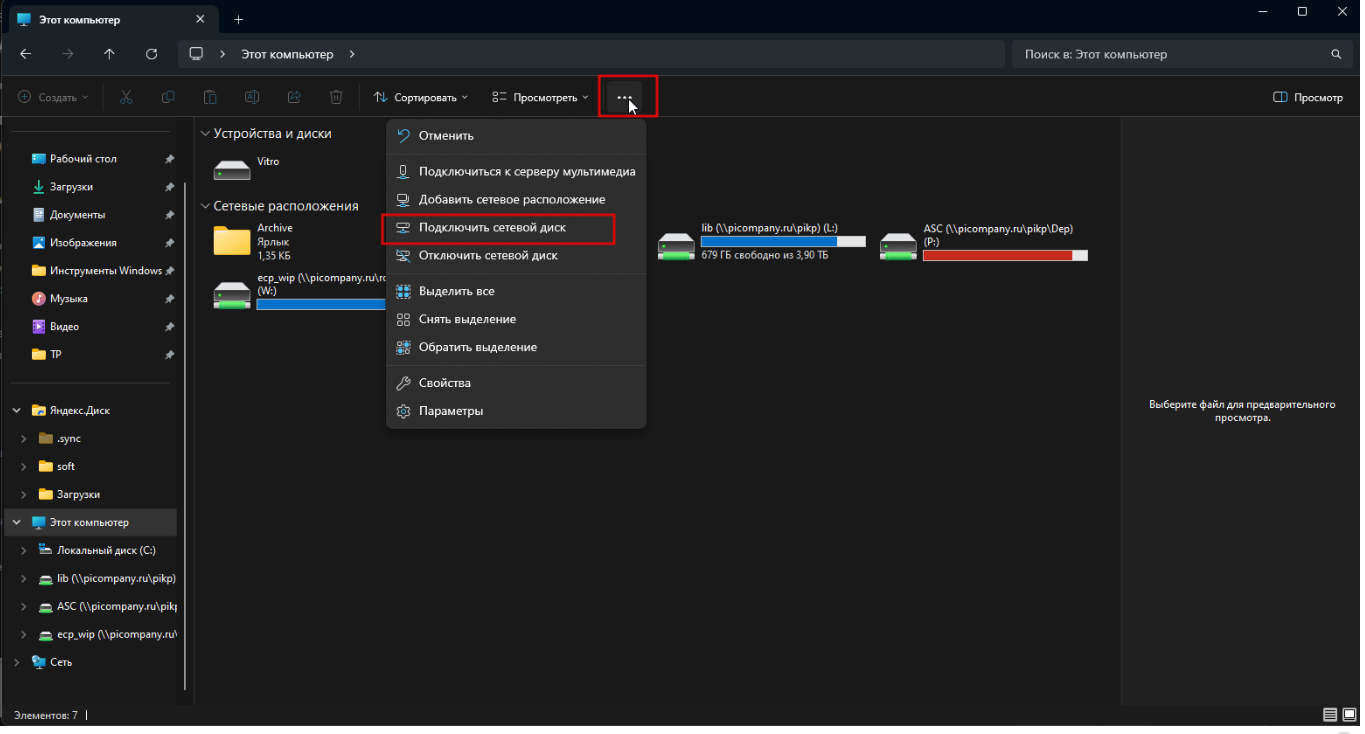Click the Delete trash icon
The height and width of the screenshot is (734, 1365).
(x=336, y=97)
